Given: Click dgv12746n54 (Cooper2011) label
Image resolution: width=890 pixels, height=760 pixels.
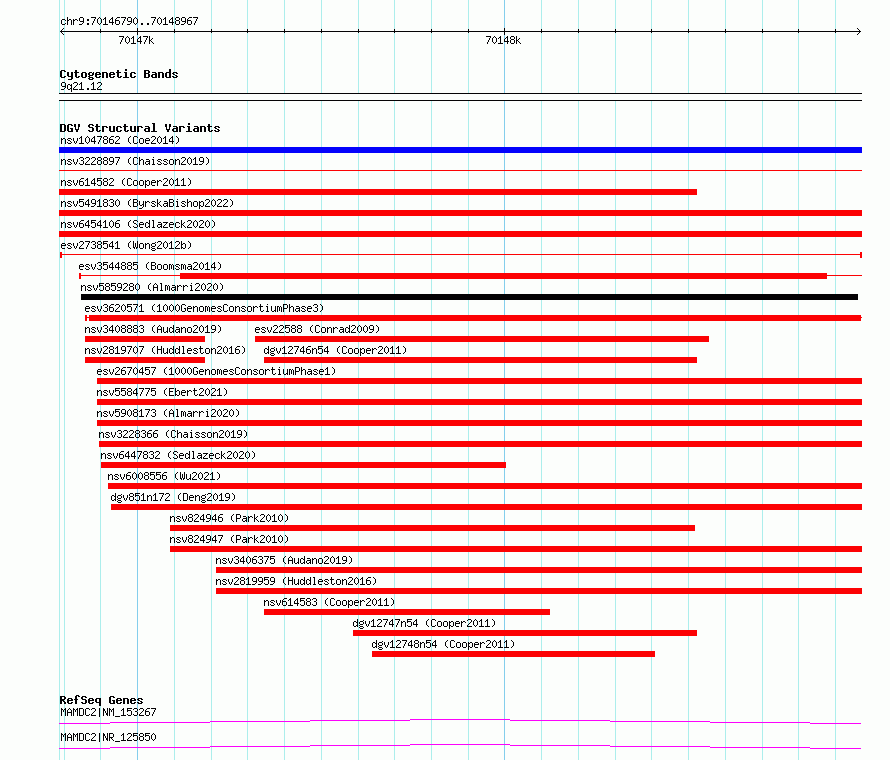Looking at the screenshot, I should tap(335, 350).
